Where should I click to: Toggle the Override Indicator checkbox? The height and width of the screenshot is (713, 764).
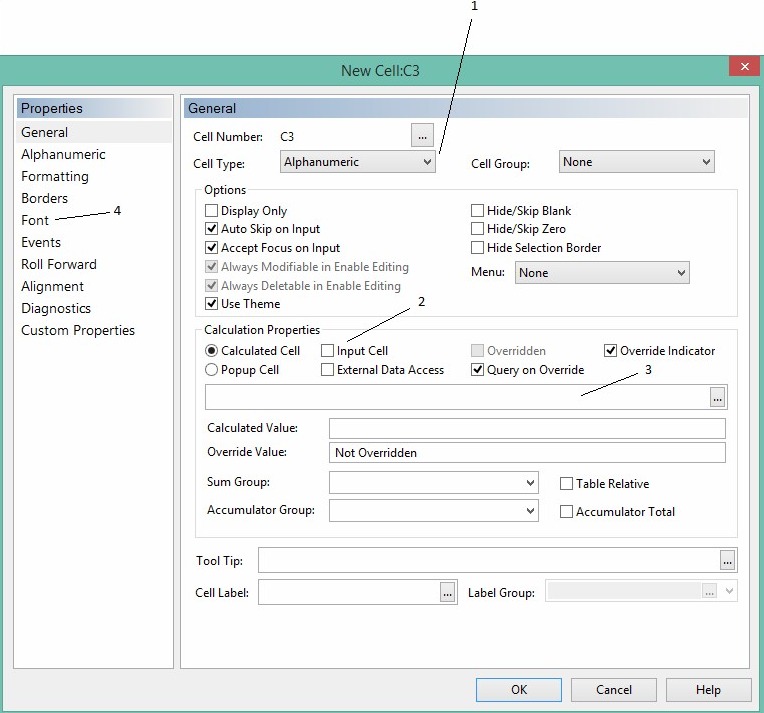click(611, 351)
